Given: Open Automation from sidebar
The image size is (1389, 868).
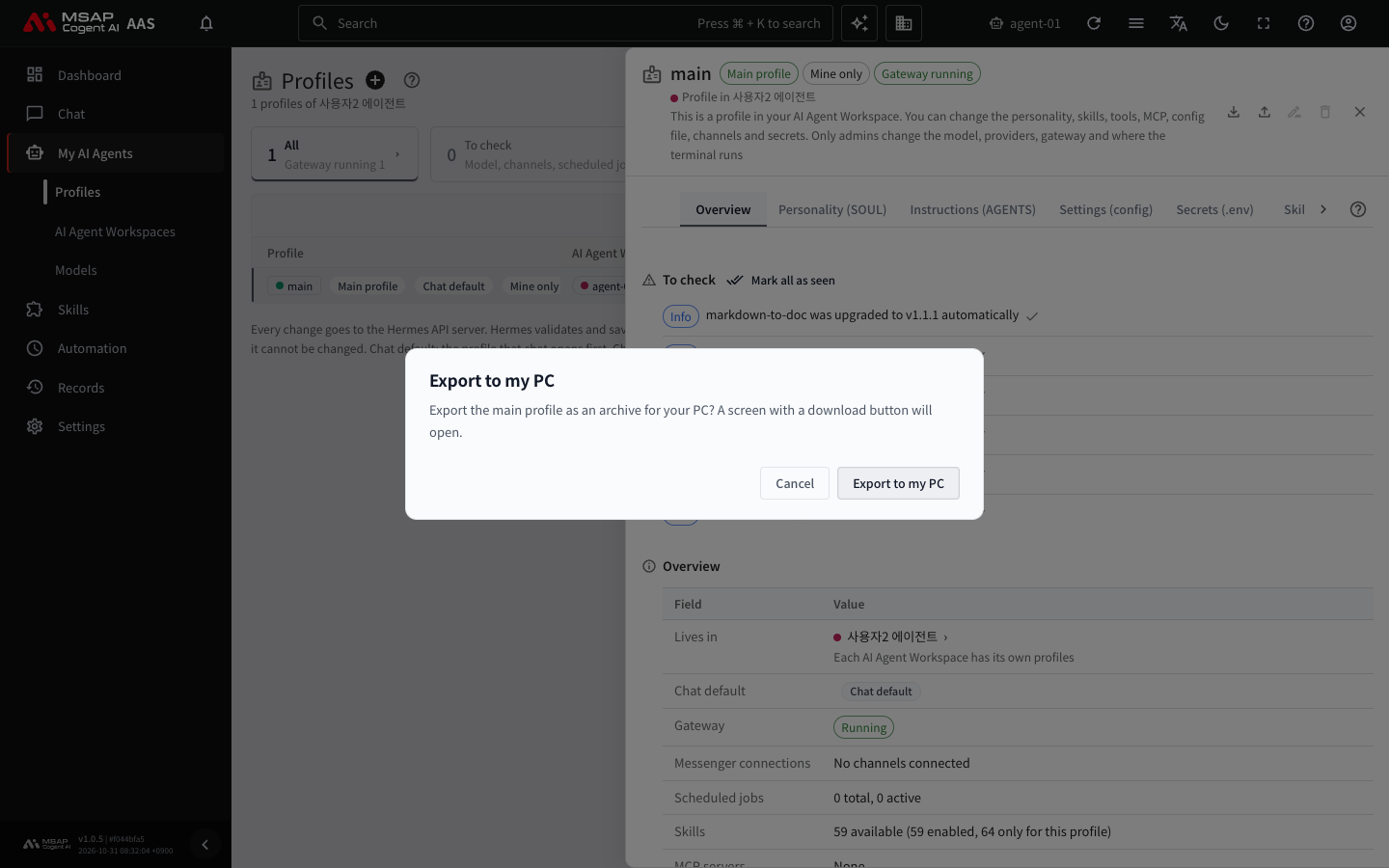Looking at the screenshot, I should [116, 348].
